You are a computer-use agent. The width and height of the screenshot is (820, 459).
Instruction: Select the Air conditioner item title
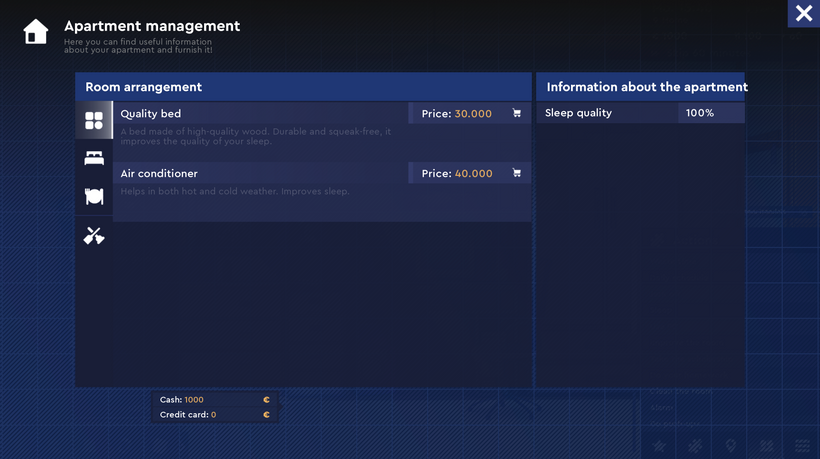159,174
